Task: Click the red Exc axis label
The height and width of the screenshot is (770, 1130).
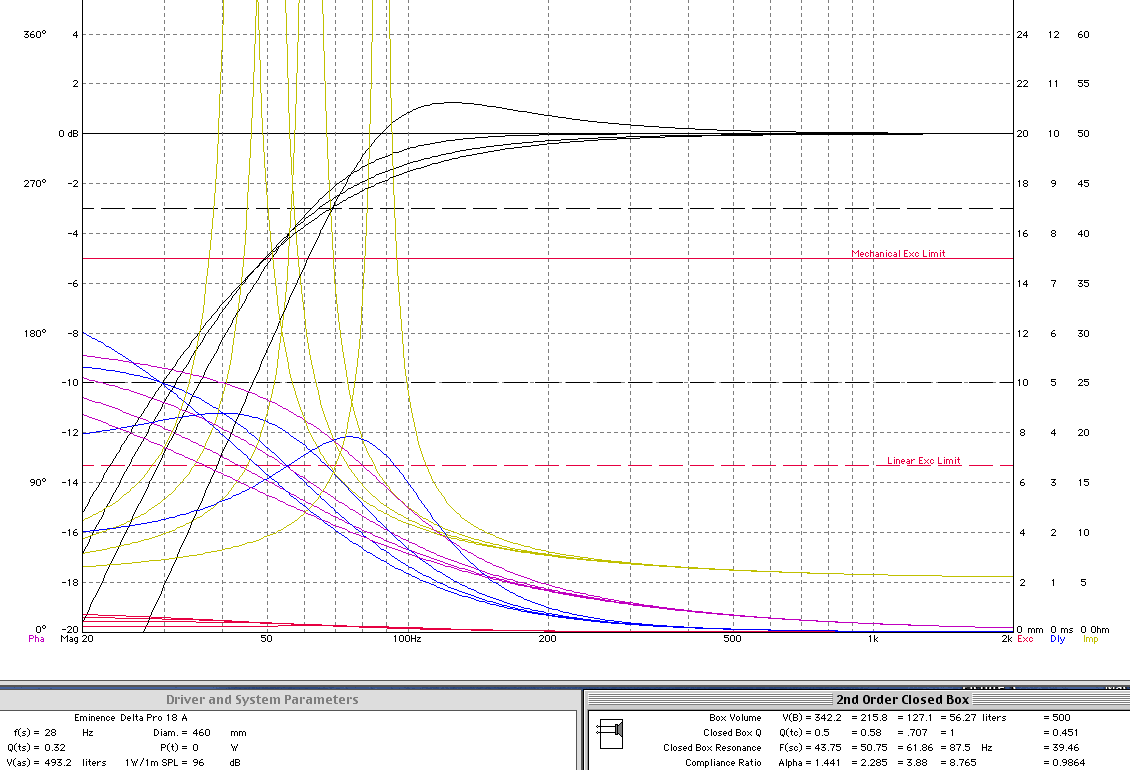Action: tap(1025, 639)
